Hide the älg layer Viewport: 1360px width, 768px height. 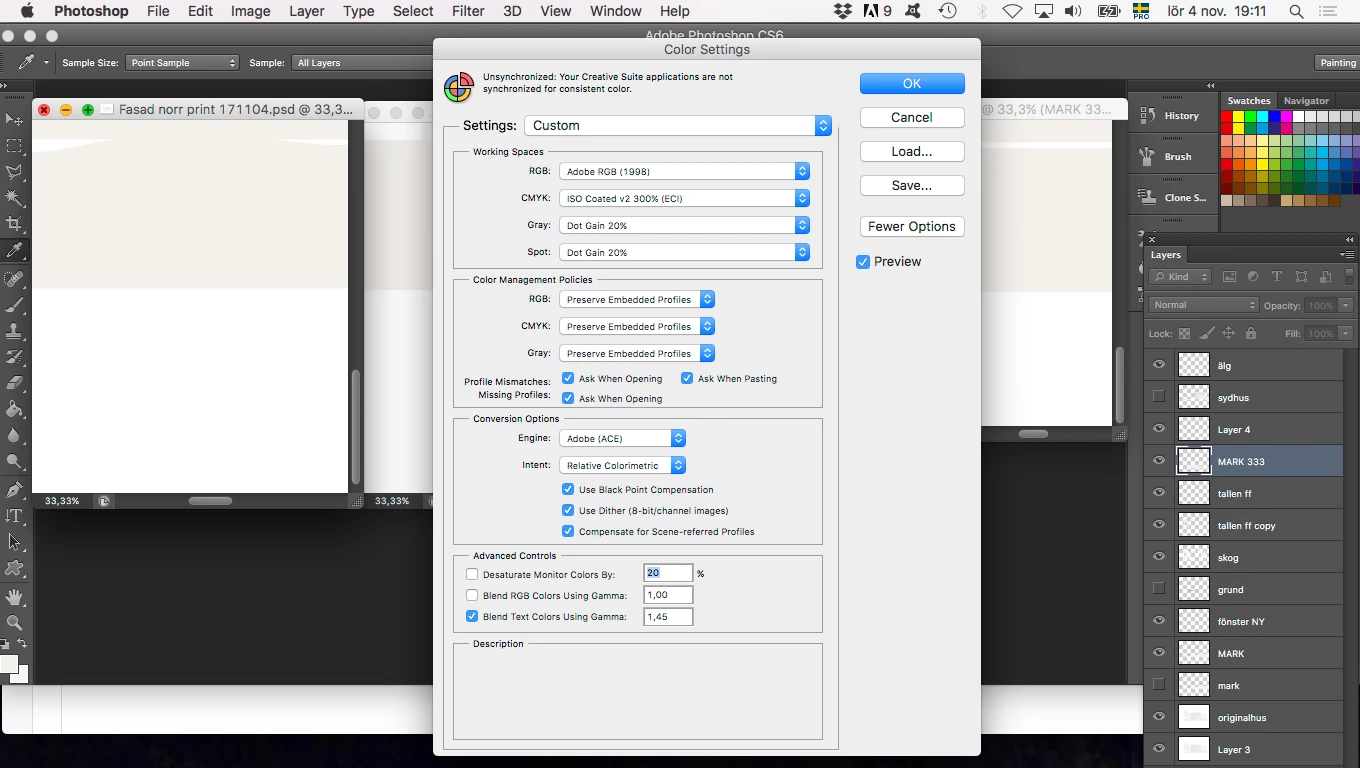[1159, 365]
